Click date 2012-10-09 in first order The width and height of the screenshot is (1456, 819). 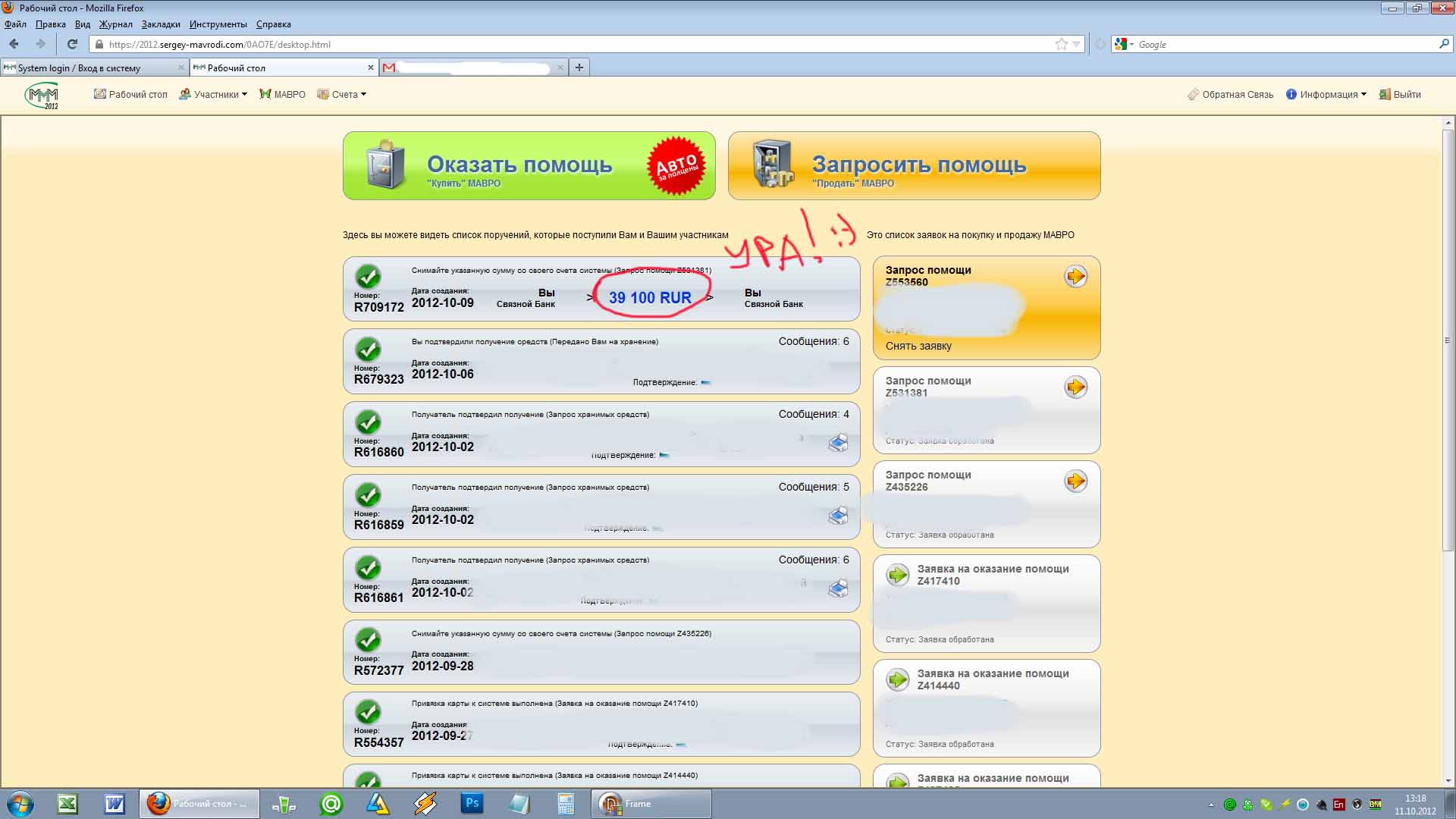coord(443,303)
